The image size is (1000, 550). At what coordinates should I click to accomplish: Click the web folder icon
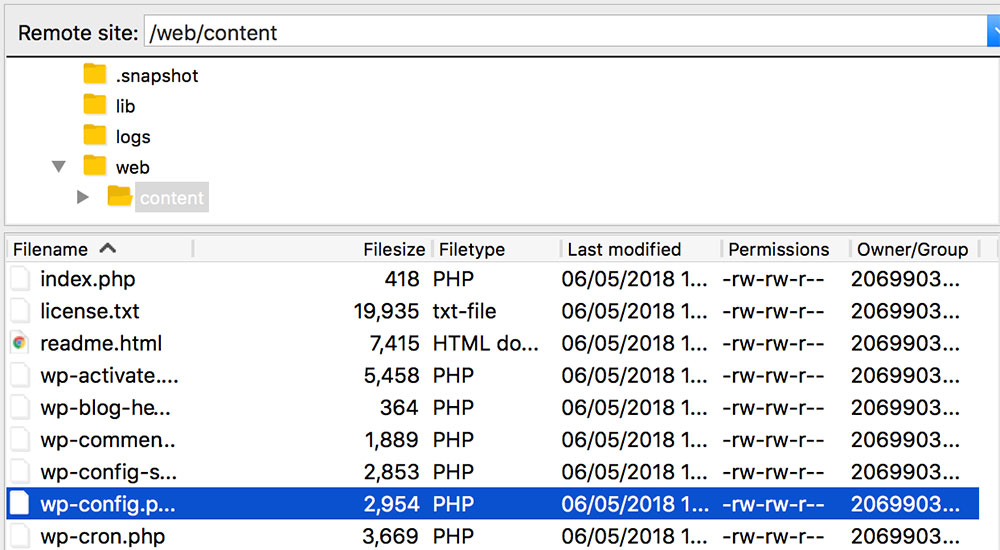(95, 167)
